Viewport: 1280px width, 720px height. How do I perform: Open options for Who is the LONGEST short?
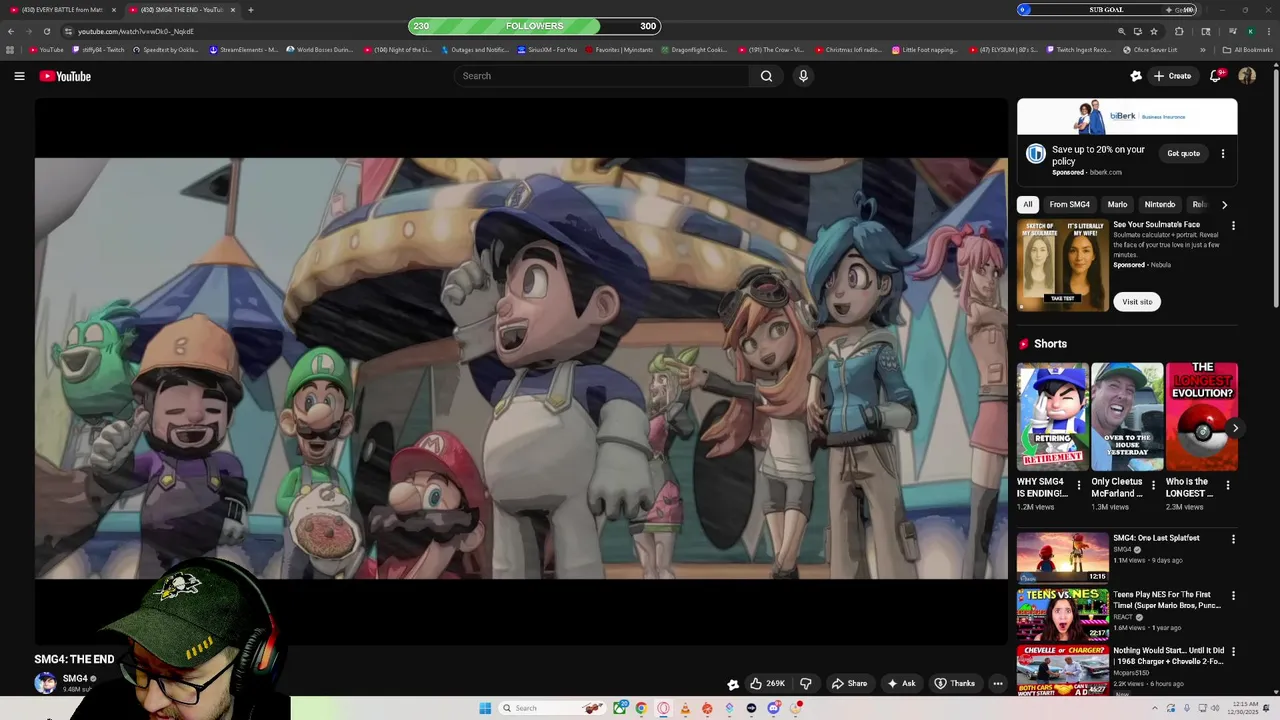(1228, 485)
